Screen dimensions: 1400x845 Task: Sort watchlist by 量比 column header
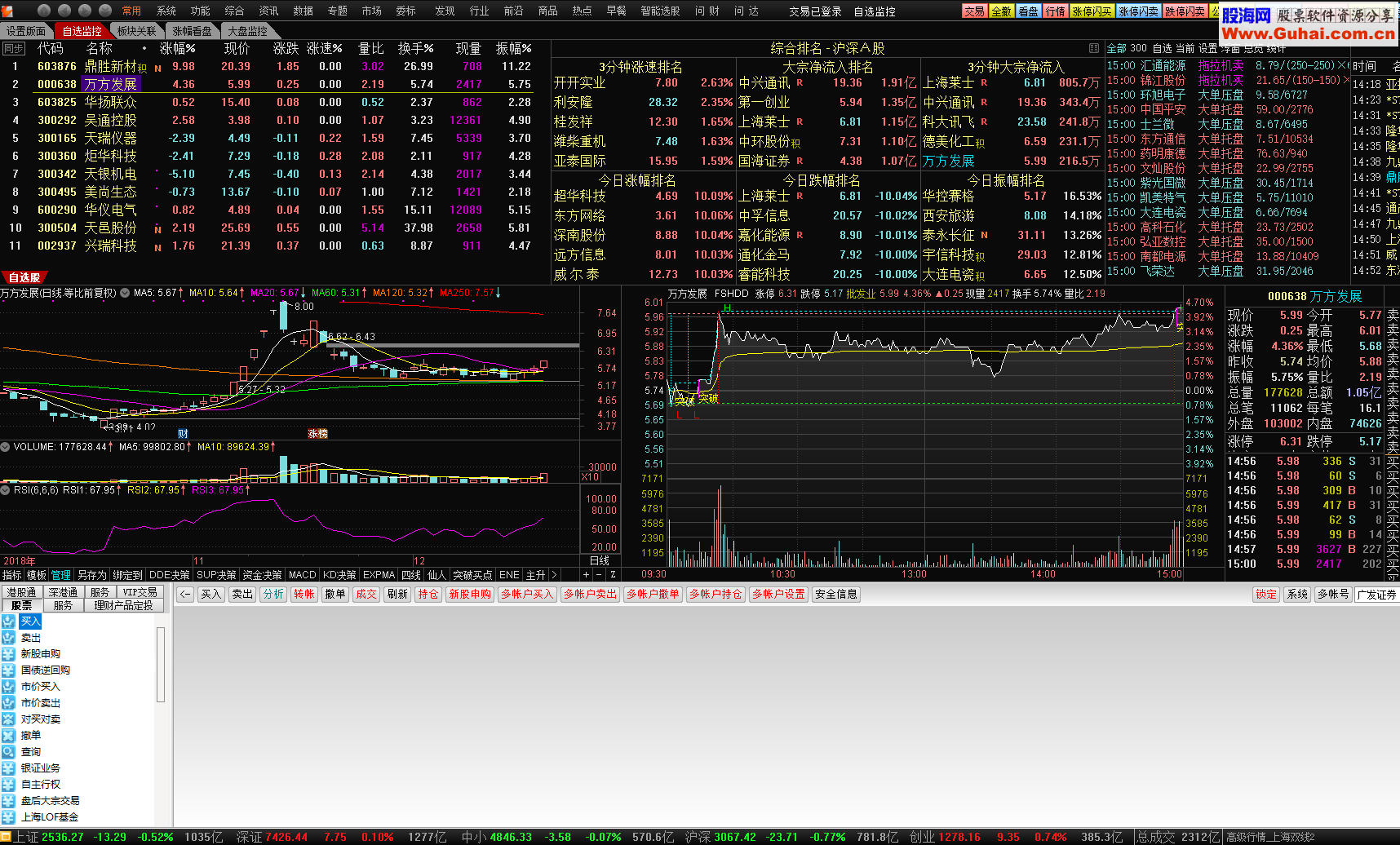point(371,49)
